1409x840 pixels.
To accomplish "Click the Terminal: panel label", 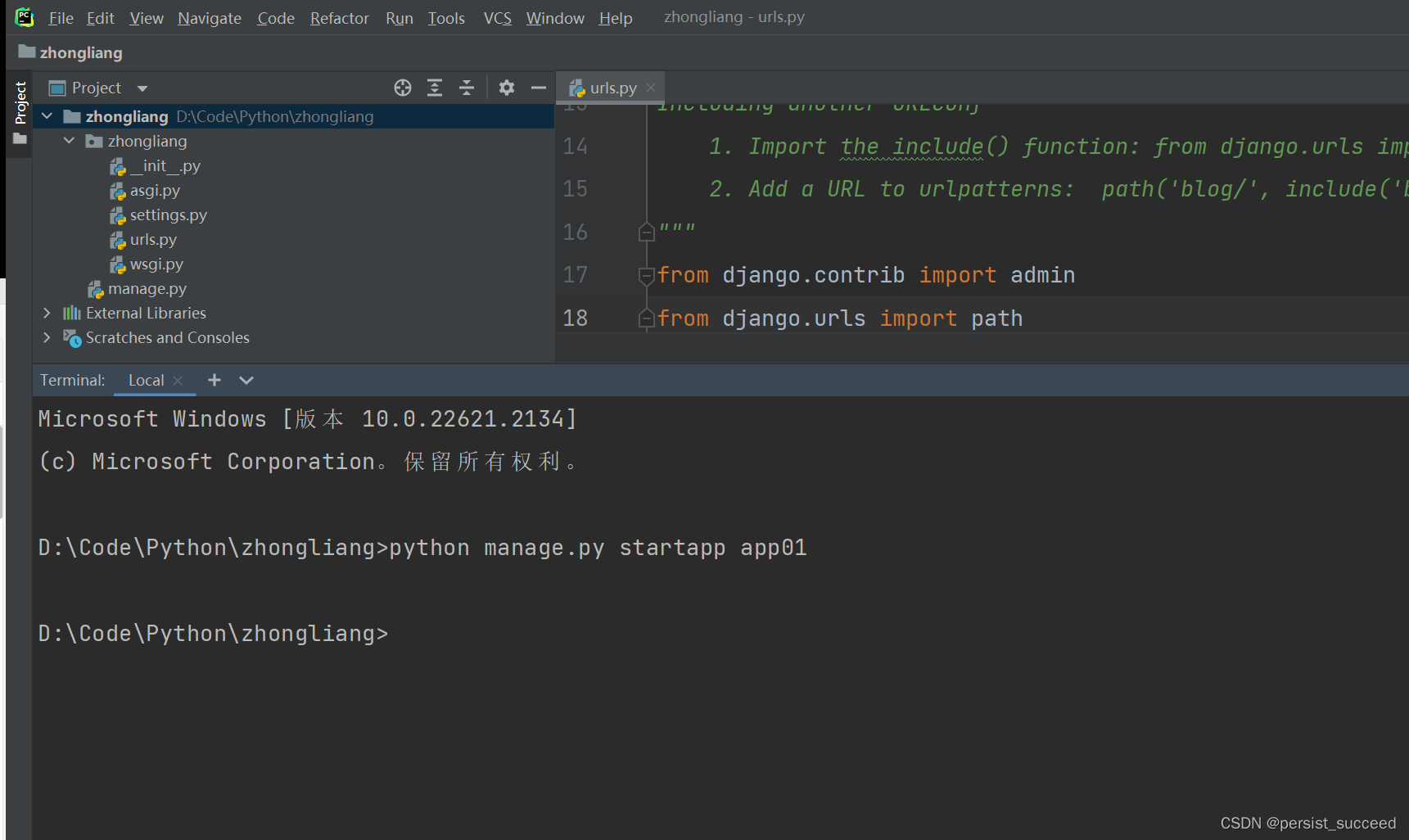I will pos(73,380).
